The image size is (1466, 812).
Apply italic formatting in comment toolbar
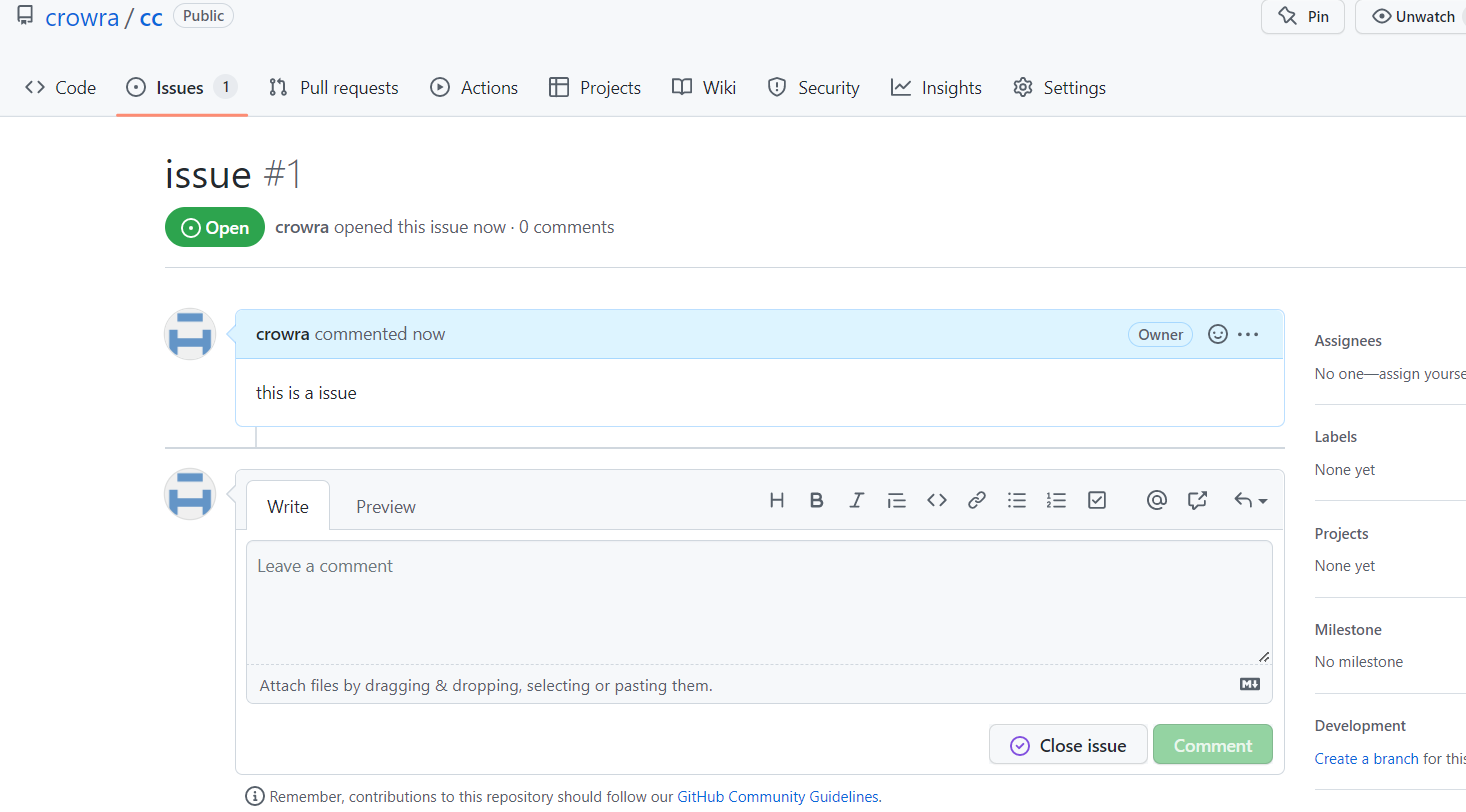857,500
